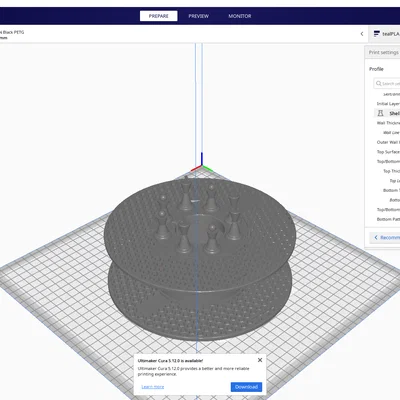Open the Learn more link

[x=153, y=387]
